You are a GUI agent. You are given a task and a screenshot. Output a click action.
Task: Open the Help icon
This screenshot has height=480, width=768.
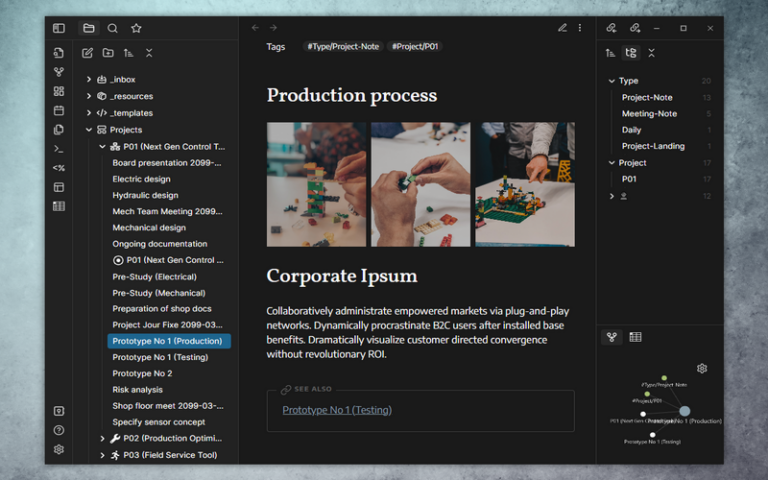click(59, 430)
